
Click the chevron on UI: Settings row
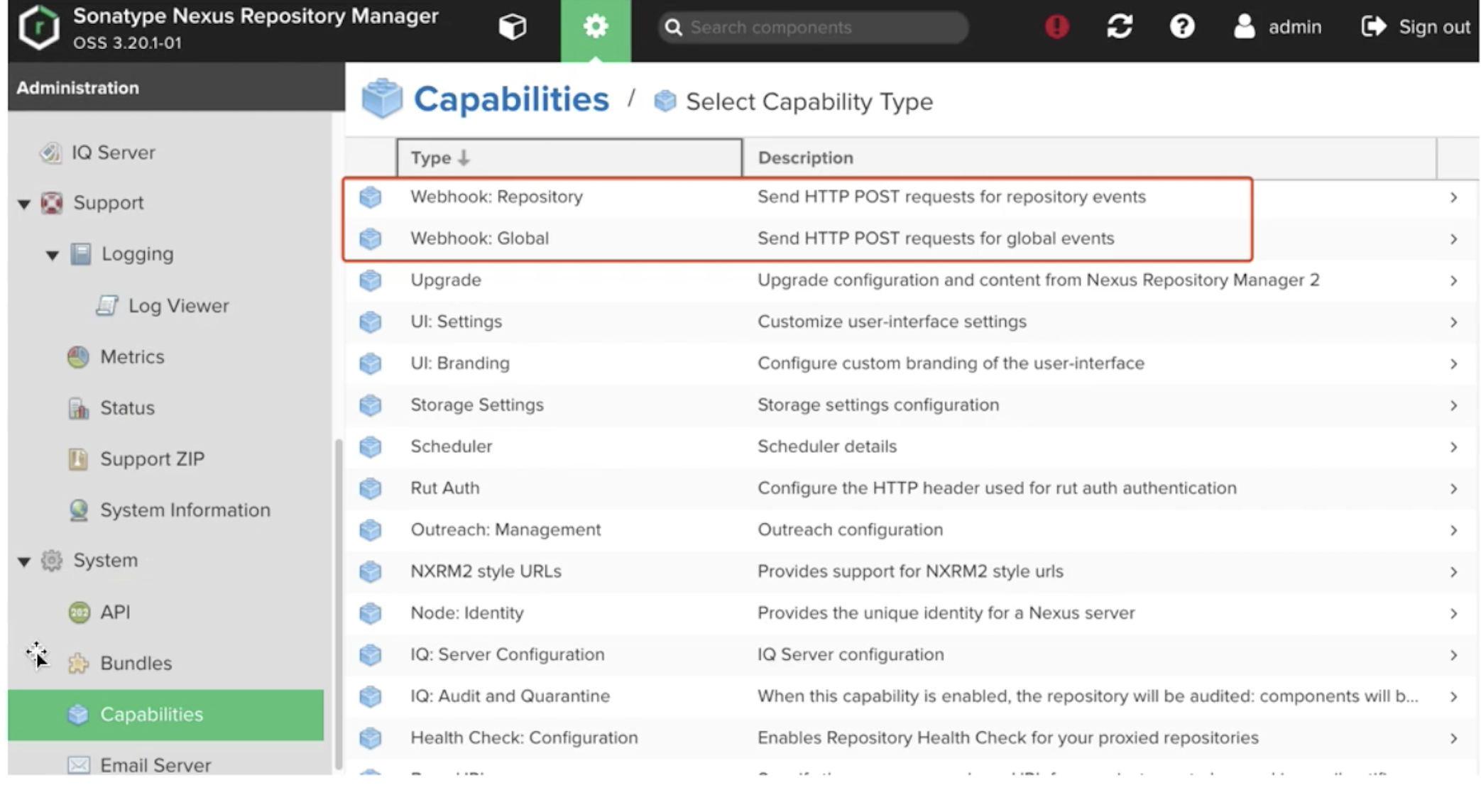[1453, 322]
